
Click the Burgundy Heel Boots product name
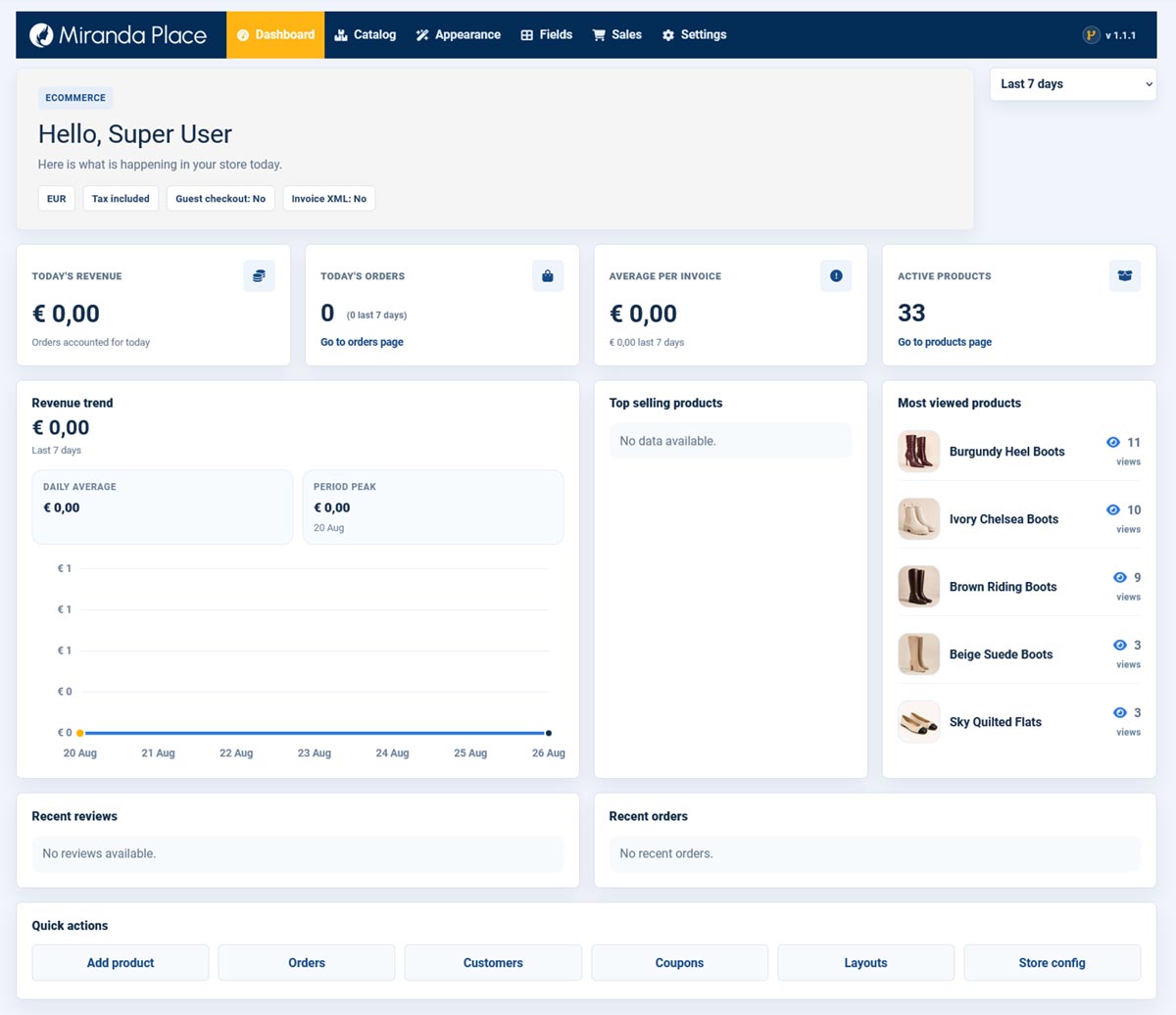tap(1006, 452)
